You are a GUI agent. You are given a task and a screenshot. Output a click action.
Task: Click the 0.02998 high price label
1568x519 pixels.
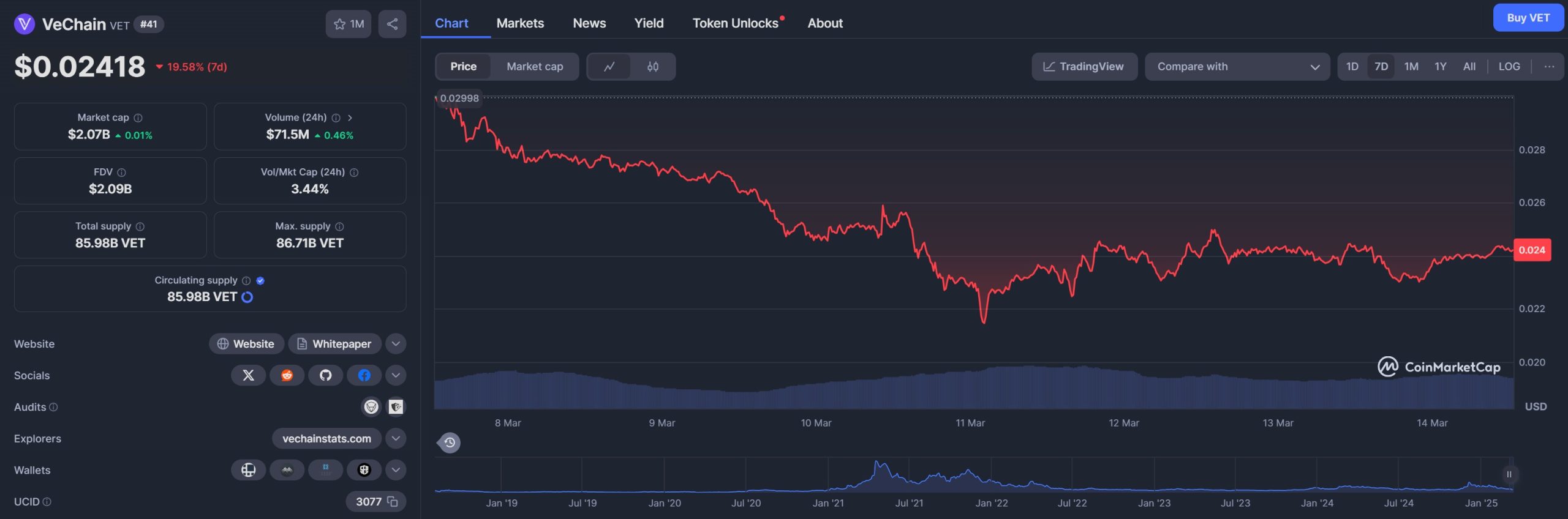point(459,98)
